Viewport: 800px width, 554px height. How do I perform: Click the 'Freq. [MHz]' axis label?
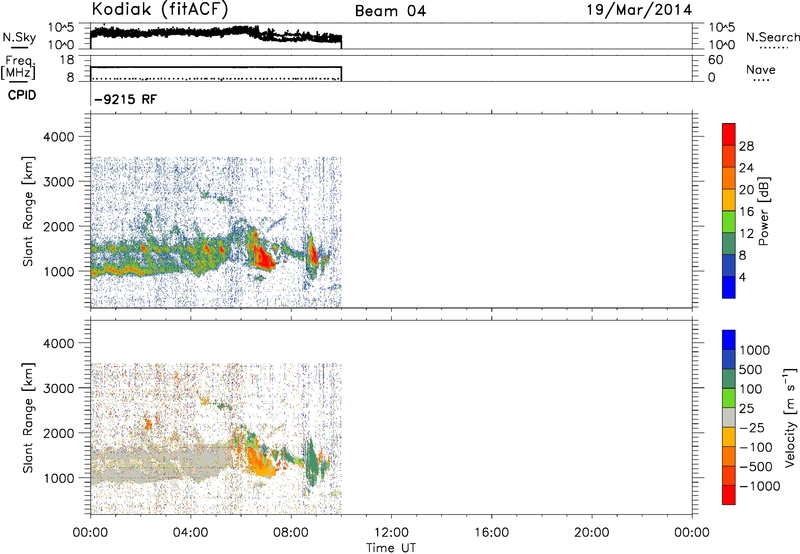(x=19, y=69)
